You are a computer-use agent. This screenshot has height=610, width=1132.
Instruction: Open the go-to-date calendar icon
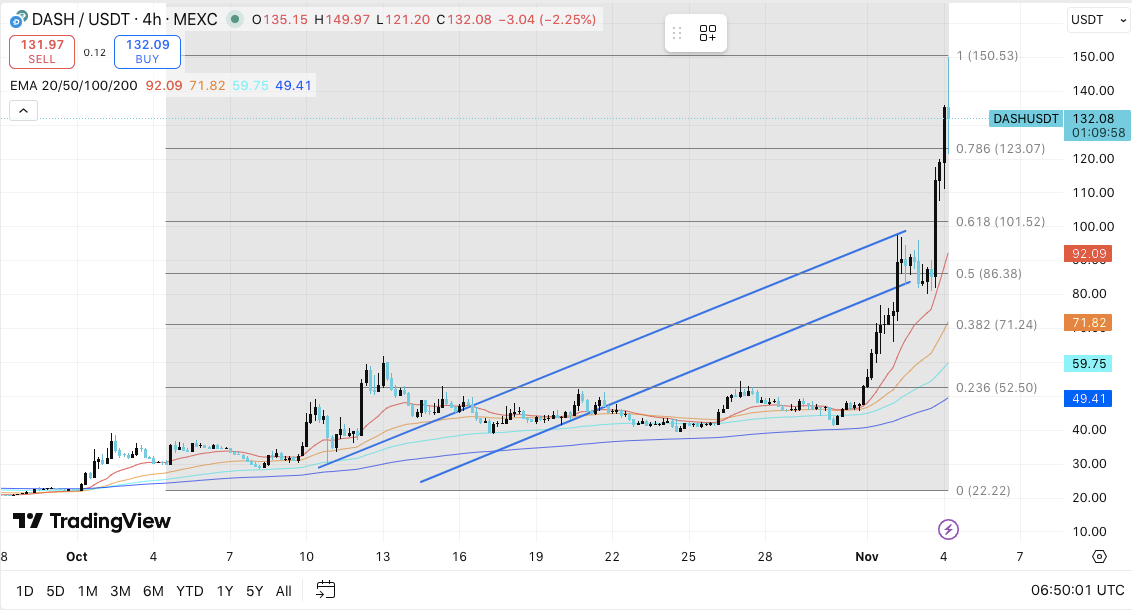(325, 591)
